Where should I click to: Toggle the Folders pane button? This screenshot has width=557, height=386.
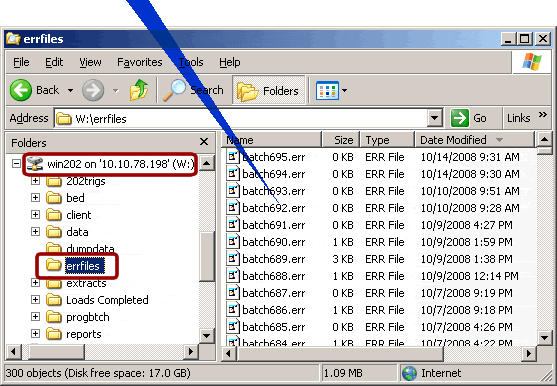click(x=269, y=91)
